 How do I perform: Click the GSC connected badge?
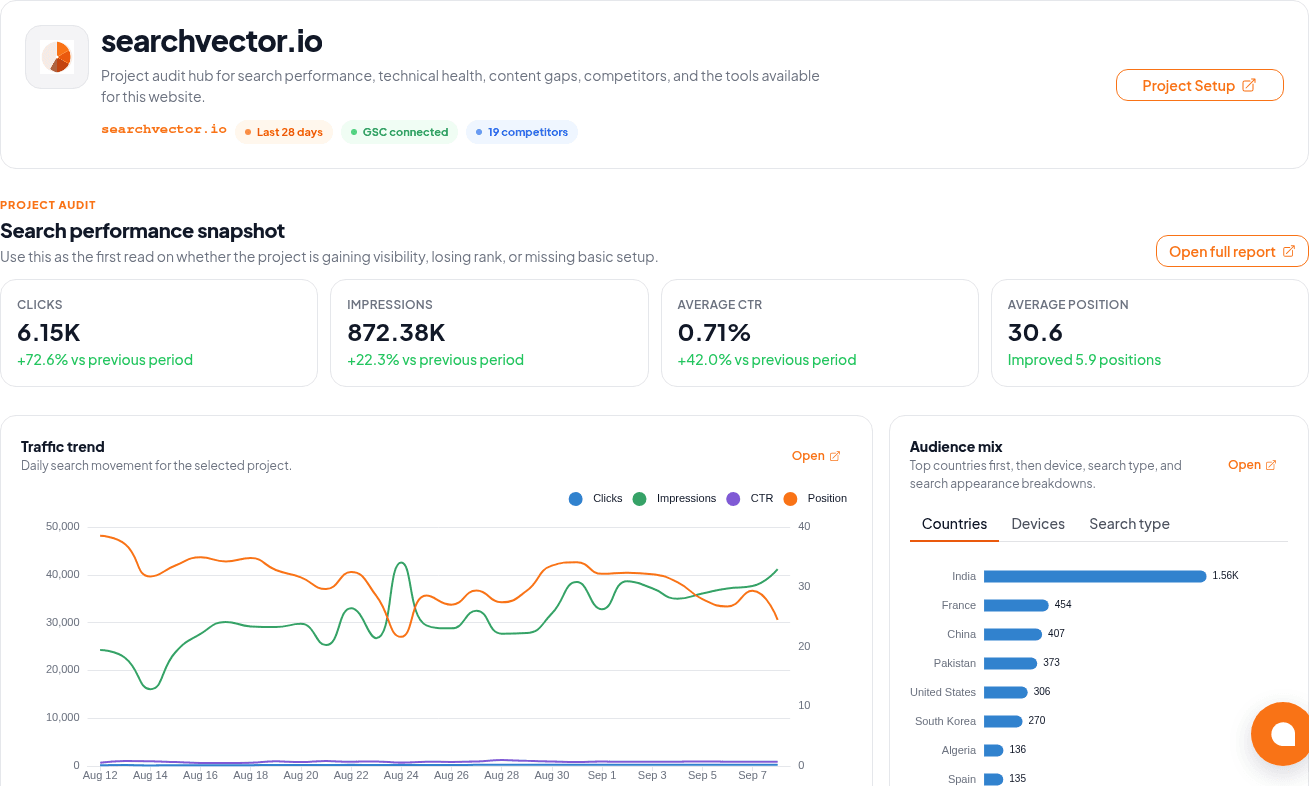(x=399, y=132)
